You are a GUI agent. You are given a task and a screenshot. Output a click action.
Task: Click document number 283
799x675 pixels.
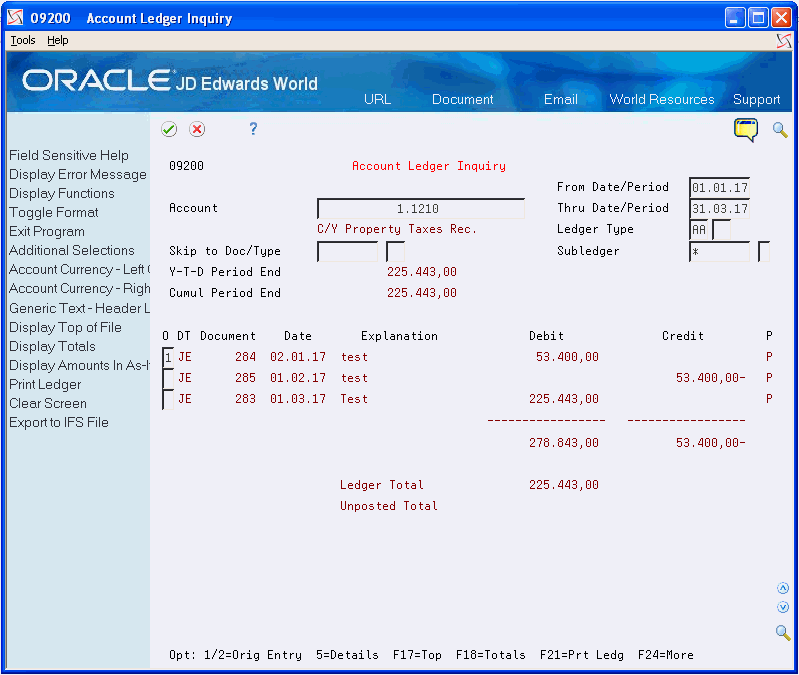[245, 399]
